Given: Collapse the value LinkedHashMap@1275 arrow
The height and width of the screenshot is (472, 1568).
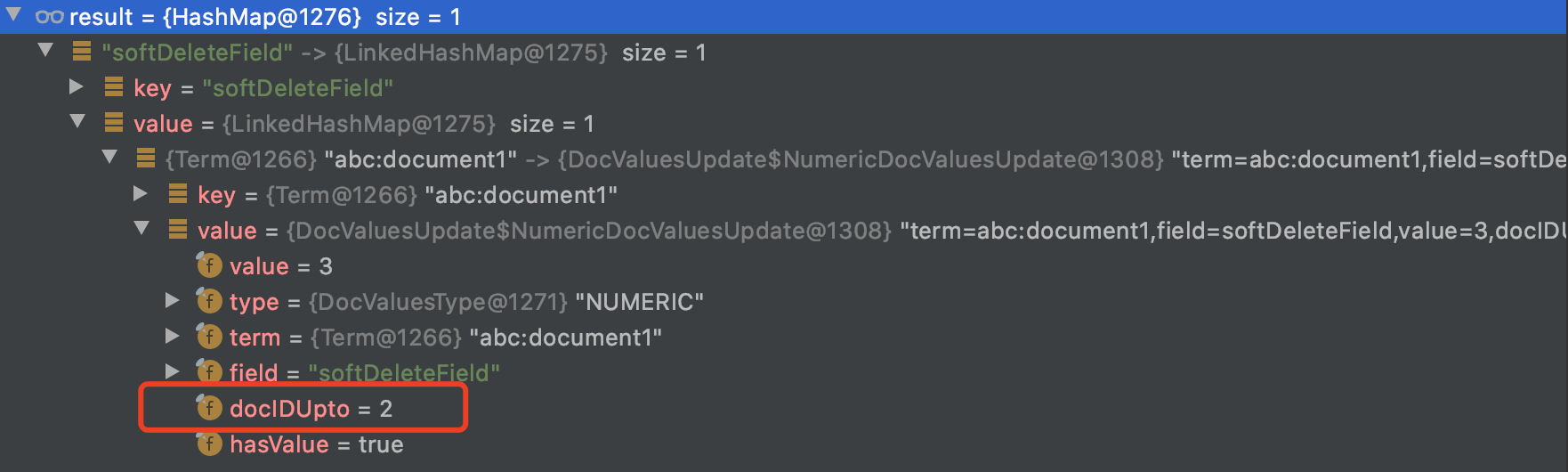Looking at the screenshot, I should point(77,121).
